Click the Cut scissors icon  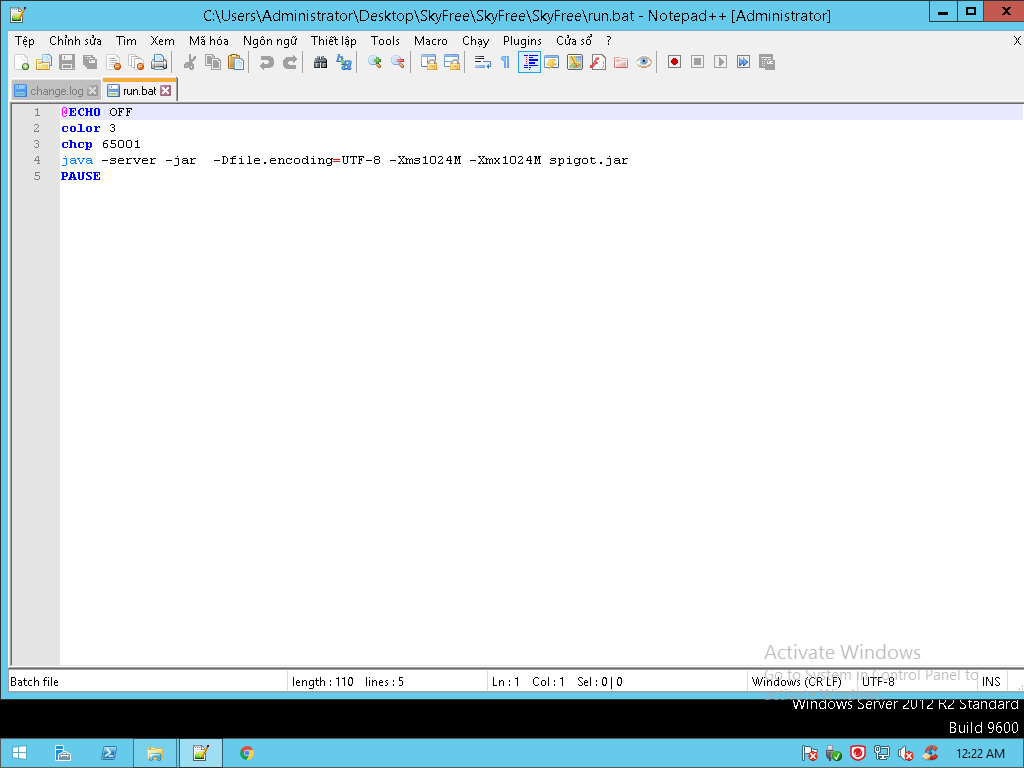coord(189,62)
